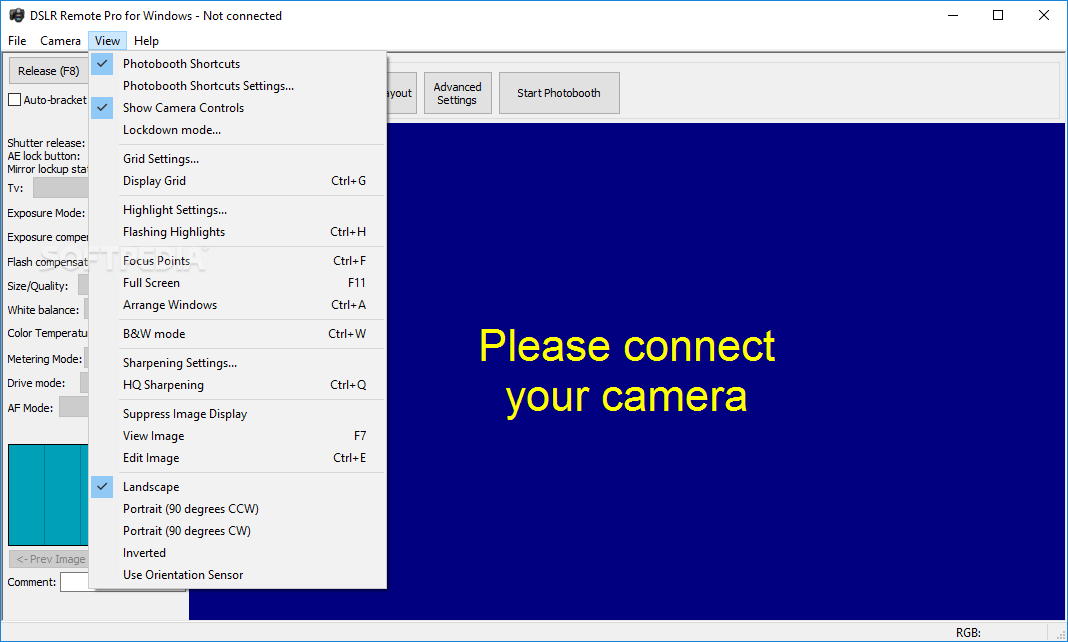1068x642 pixels.
Task: Click the Prev Image button
Action: pos(49,559)
